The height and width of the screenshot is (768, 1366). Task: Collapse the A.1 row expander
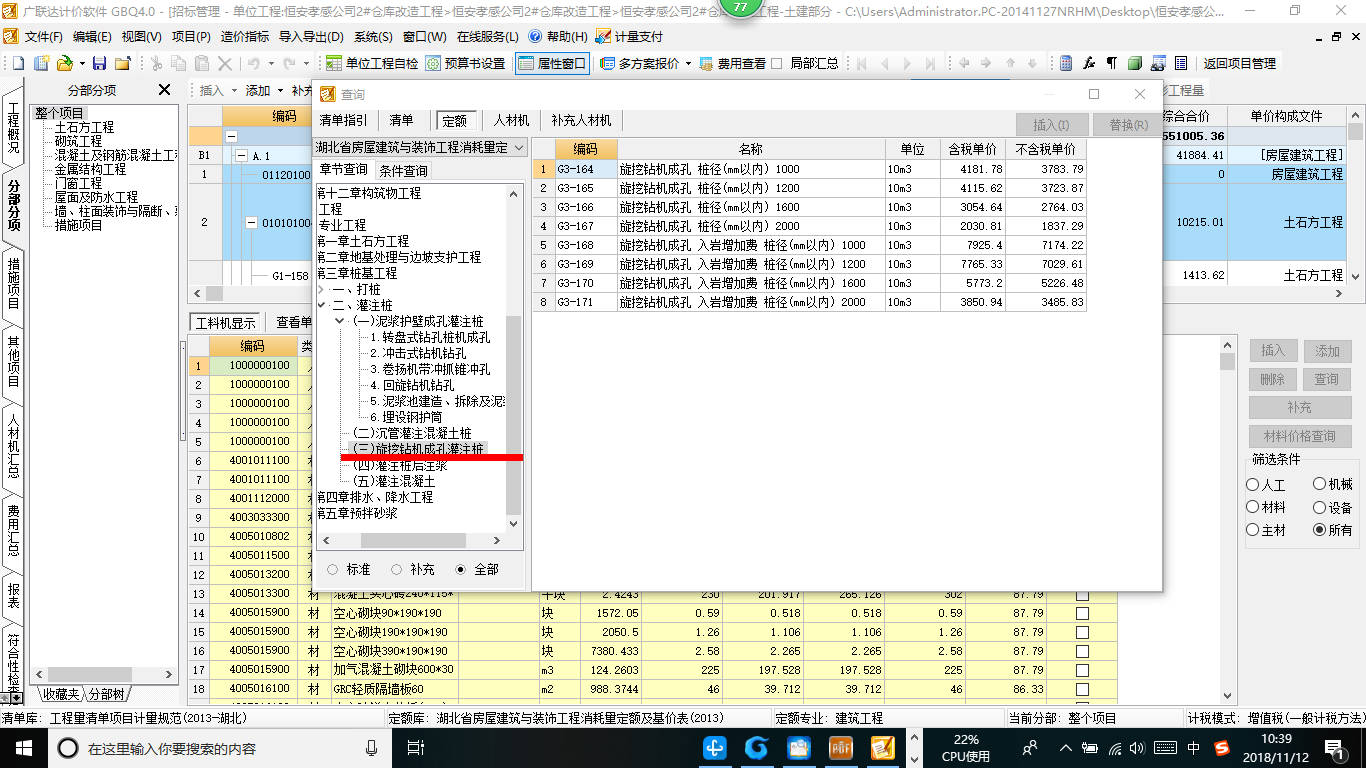click(241, 156)
